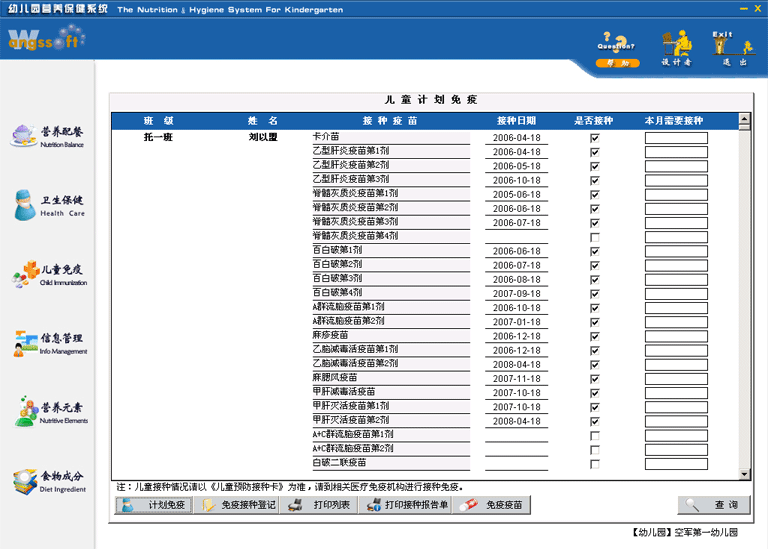Screen dimensions: 768x549
Task: Check the A+C群流脑疫苗第2剂 checkbox
Action: pos(595,450)
